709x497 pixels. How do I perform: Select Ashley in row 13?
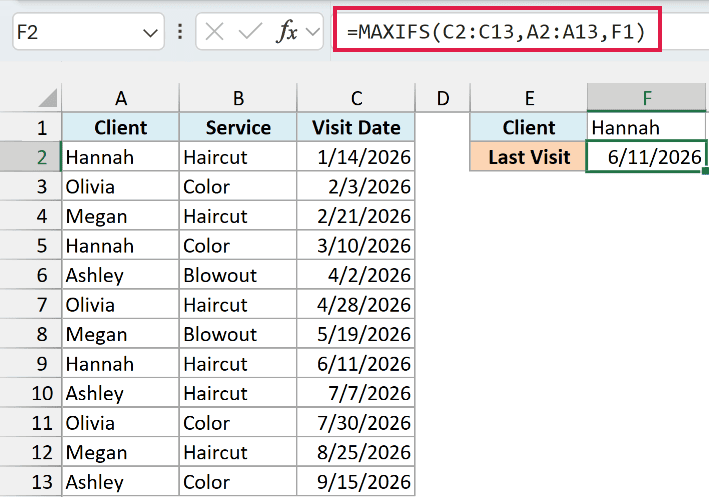pos(121,482)
